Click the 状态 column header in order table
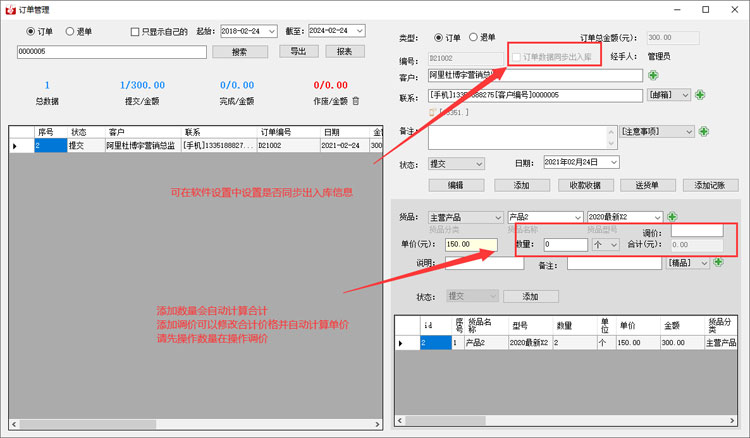Screen dimensions: 750x438 click(x=86, y=132)
